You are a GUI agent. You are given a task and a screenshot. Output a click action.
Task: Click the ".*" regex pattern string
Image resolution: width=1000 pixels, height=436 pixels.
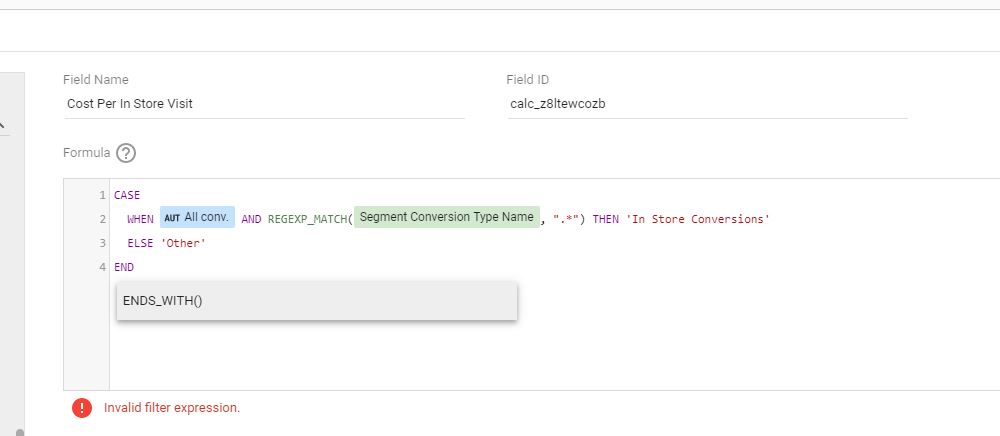tap(569, 219)
